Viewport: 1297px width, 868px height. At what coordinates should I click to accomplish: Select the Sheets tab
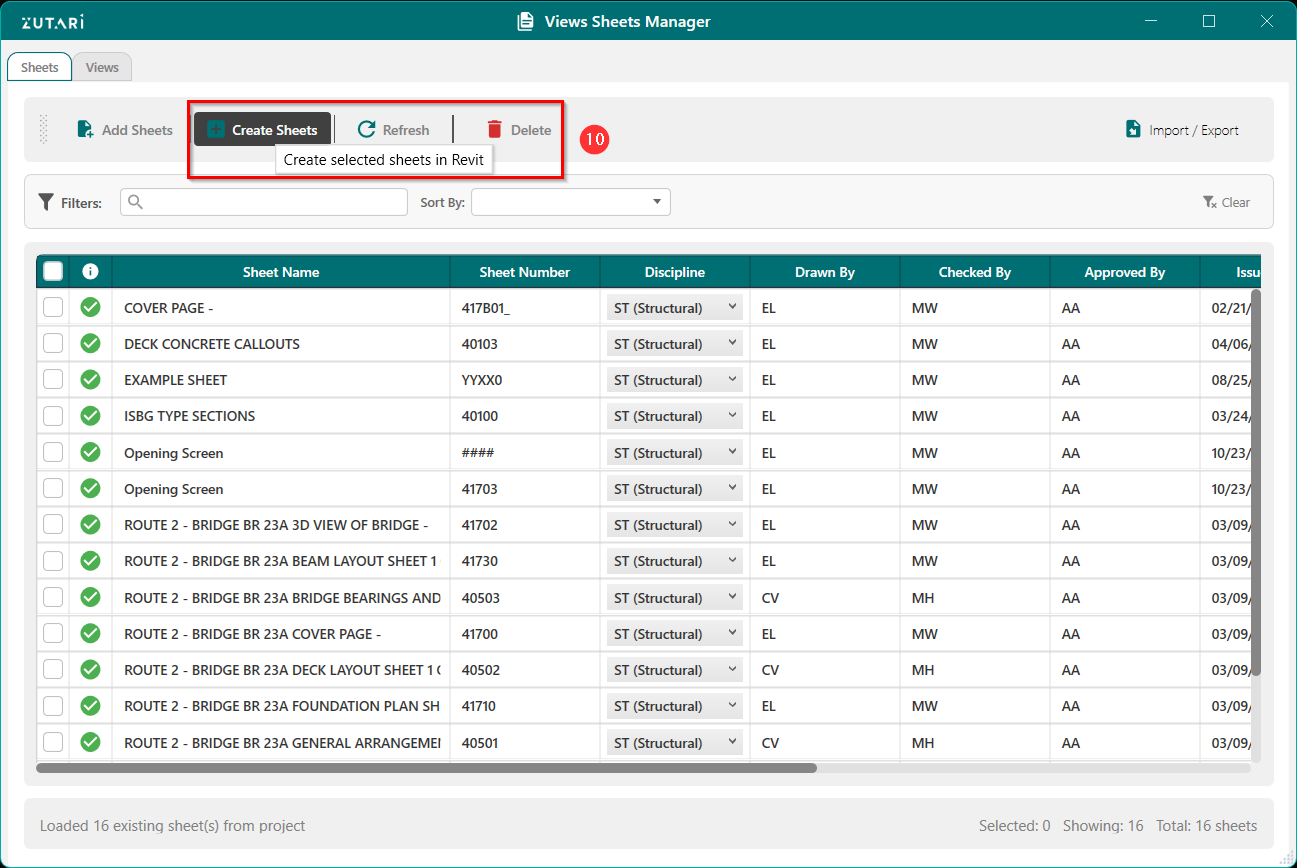40,68
